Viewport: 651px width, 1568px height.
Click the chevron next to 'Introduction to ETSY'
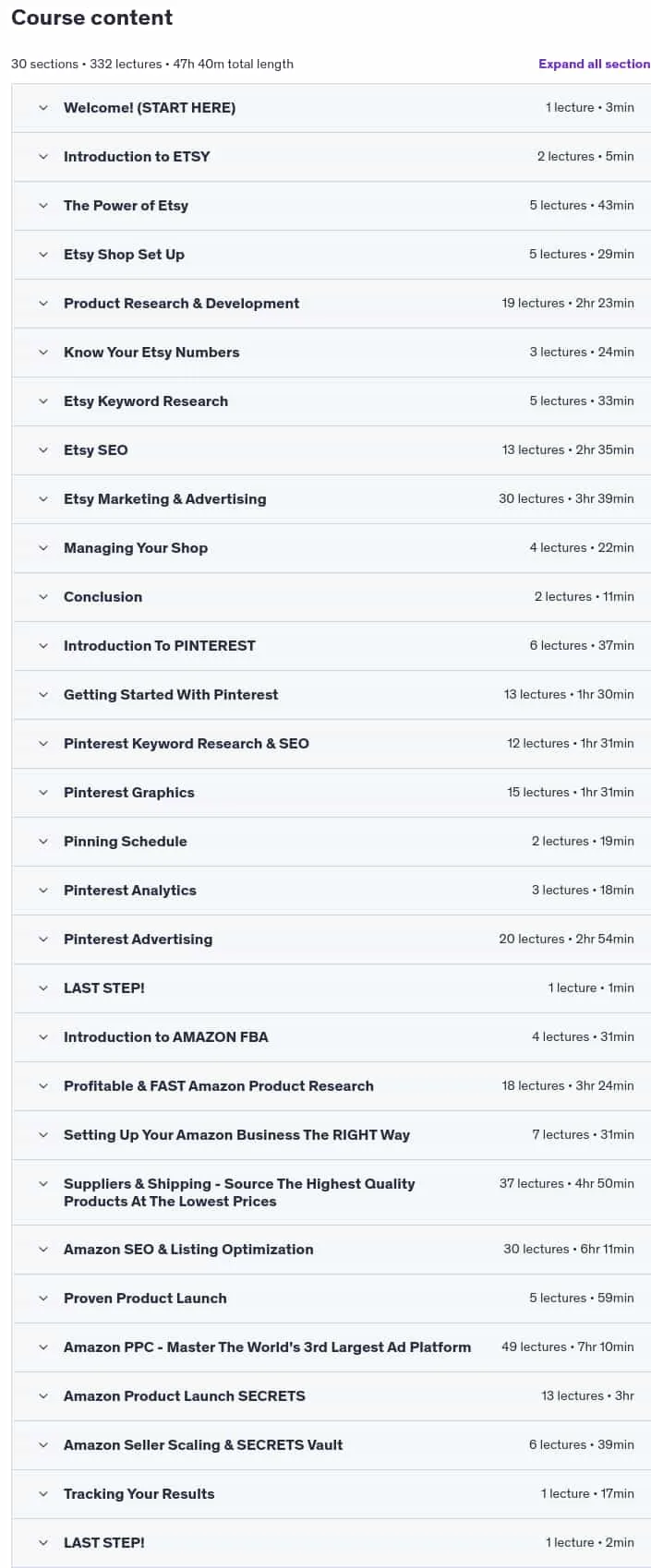pos(43,157)
